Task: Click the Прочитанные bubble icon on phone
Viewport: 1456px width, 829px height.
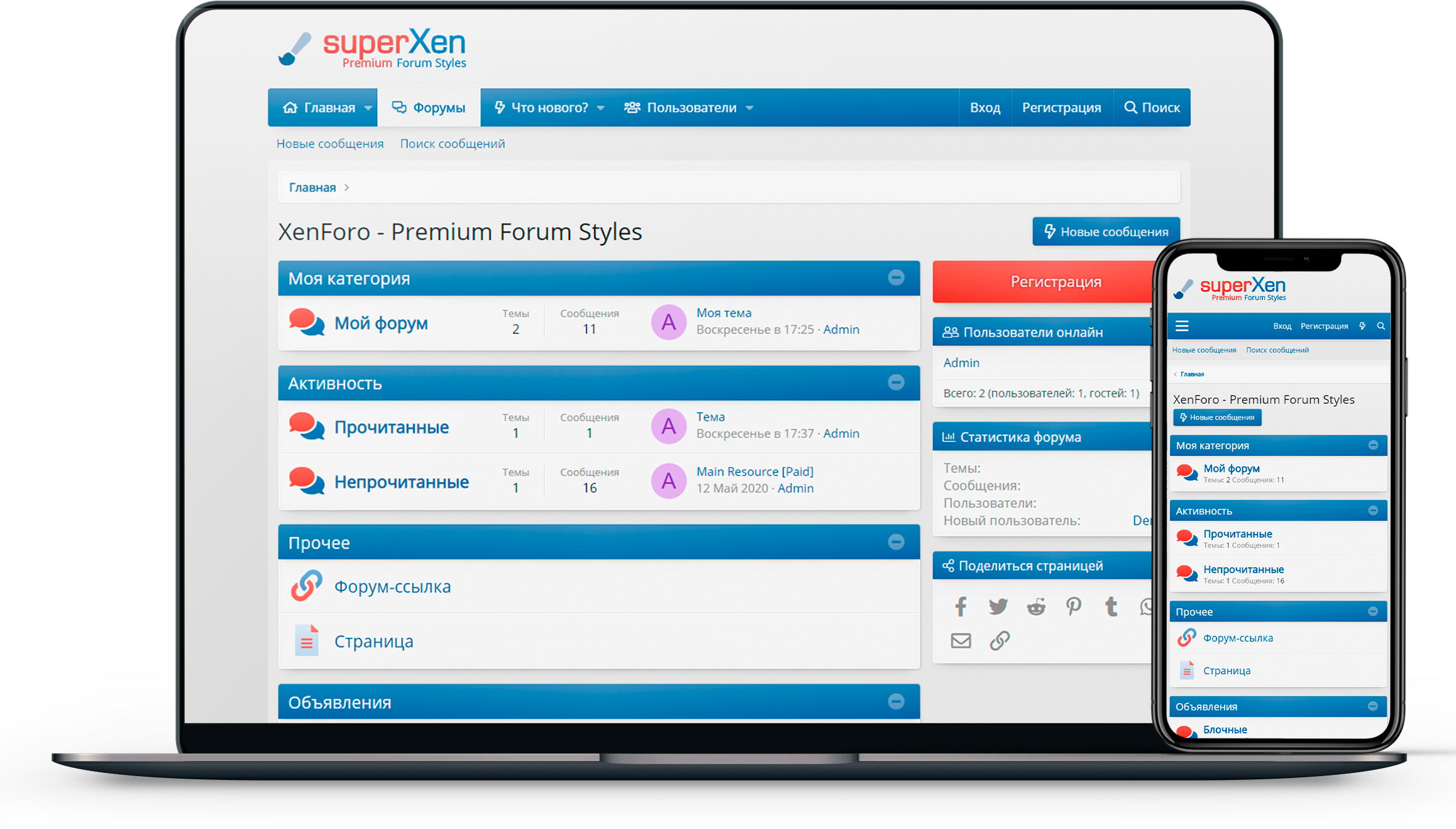Action: click(x=1187, y=538)
